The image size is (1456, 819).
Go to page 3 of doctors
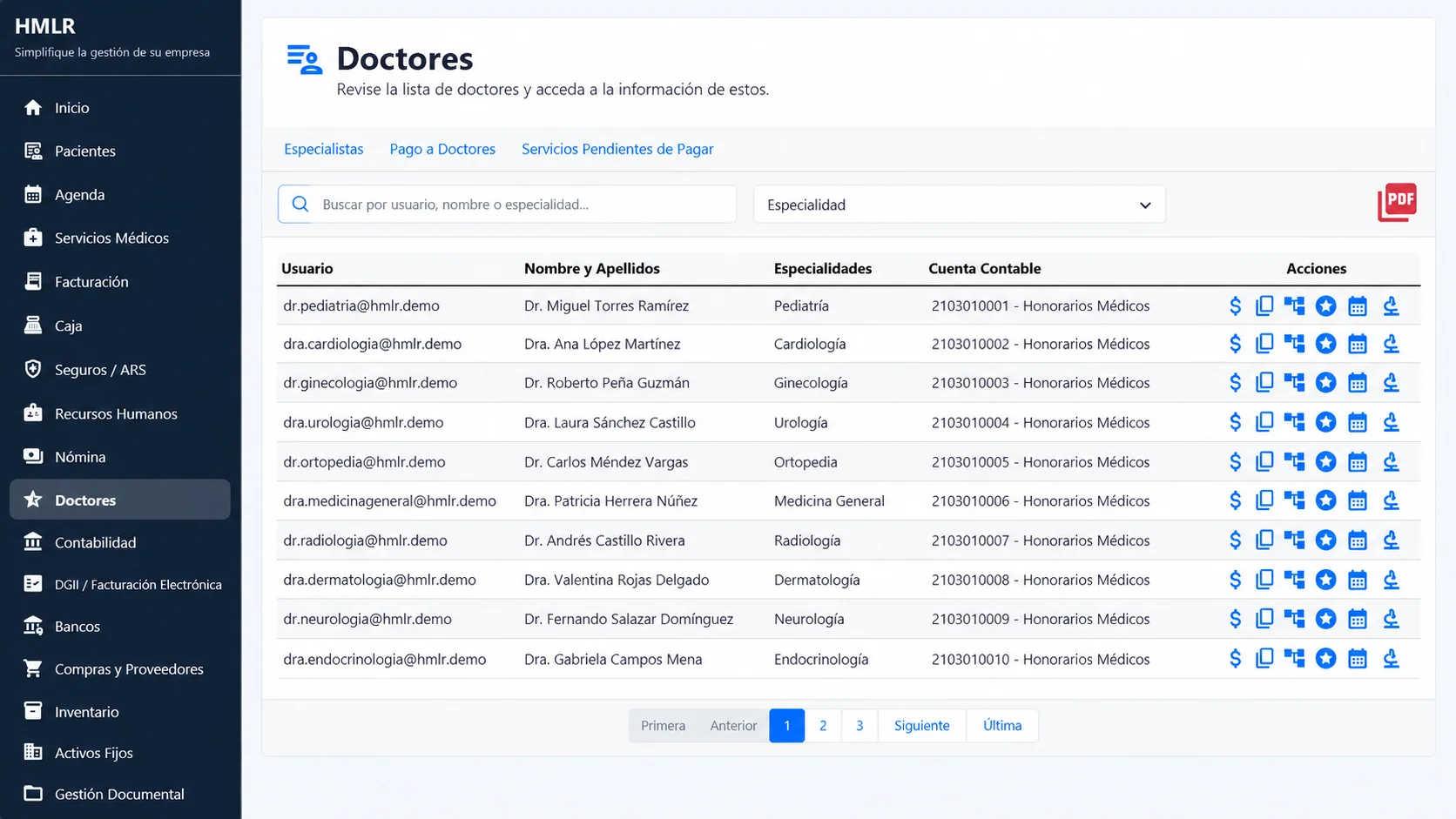click(859, 725)
